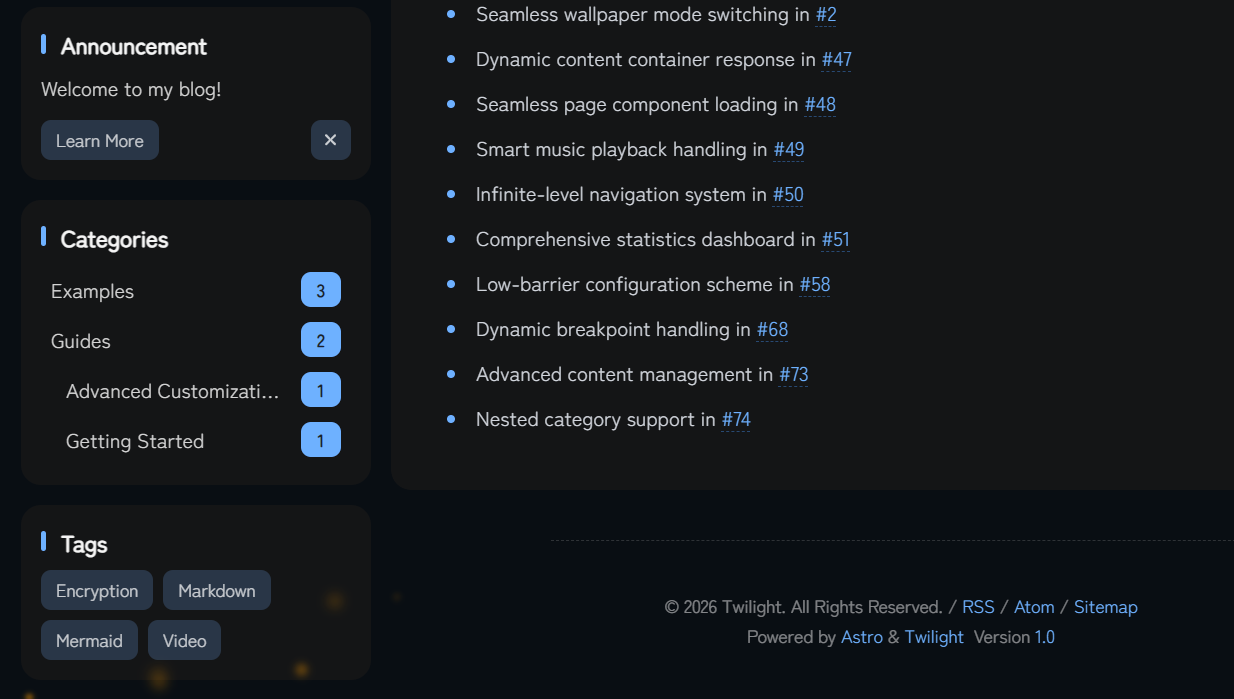The height and width of the screenshot is (699, 1234).
Task: Open the #51 statistics dashboard link
Action: pyautogui.click(x=835, y=240)
